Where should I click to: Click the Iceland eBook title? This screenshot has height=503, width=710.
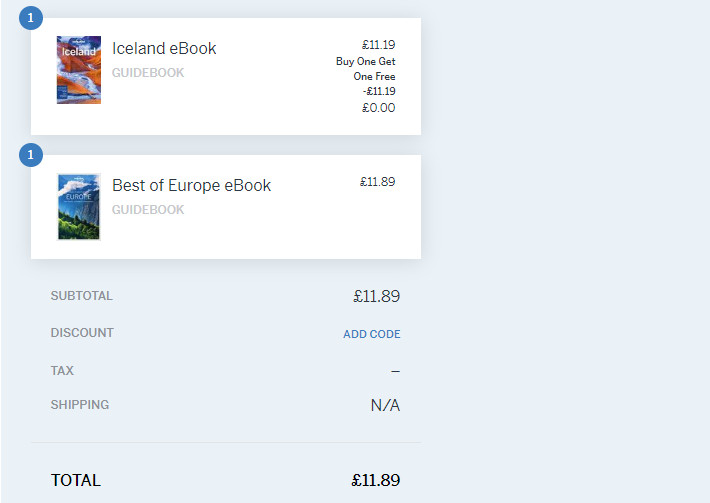tap(164, 48)
